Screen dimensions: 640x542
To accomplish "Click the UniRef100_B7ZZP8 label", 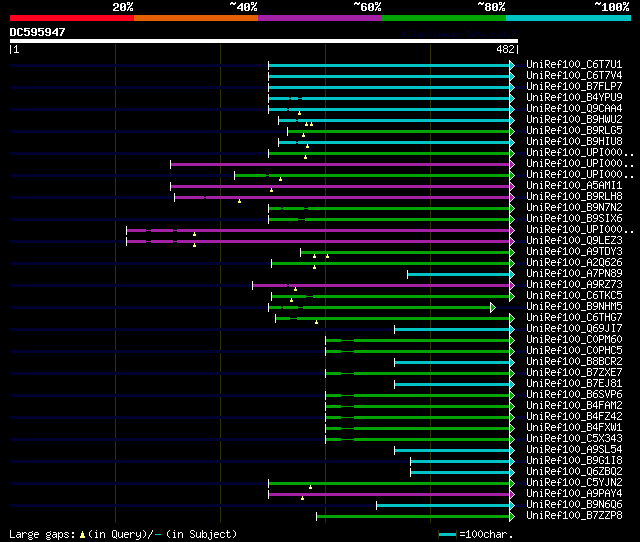I will click(x=574, y=516).
